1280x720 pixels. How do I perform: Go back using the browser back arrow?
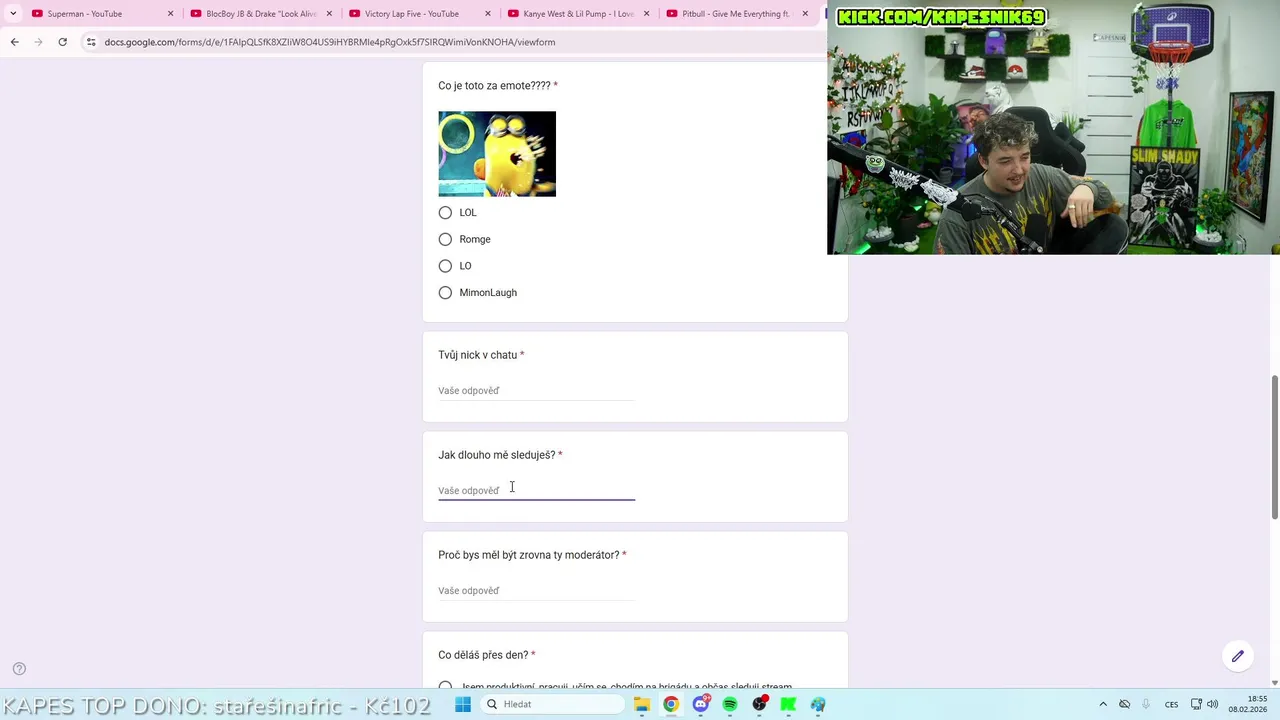tap(14, 42)
